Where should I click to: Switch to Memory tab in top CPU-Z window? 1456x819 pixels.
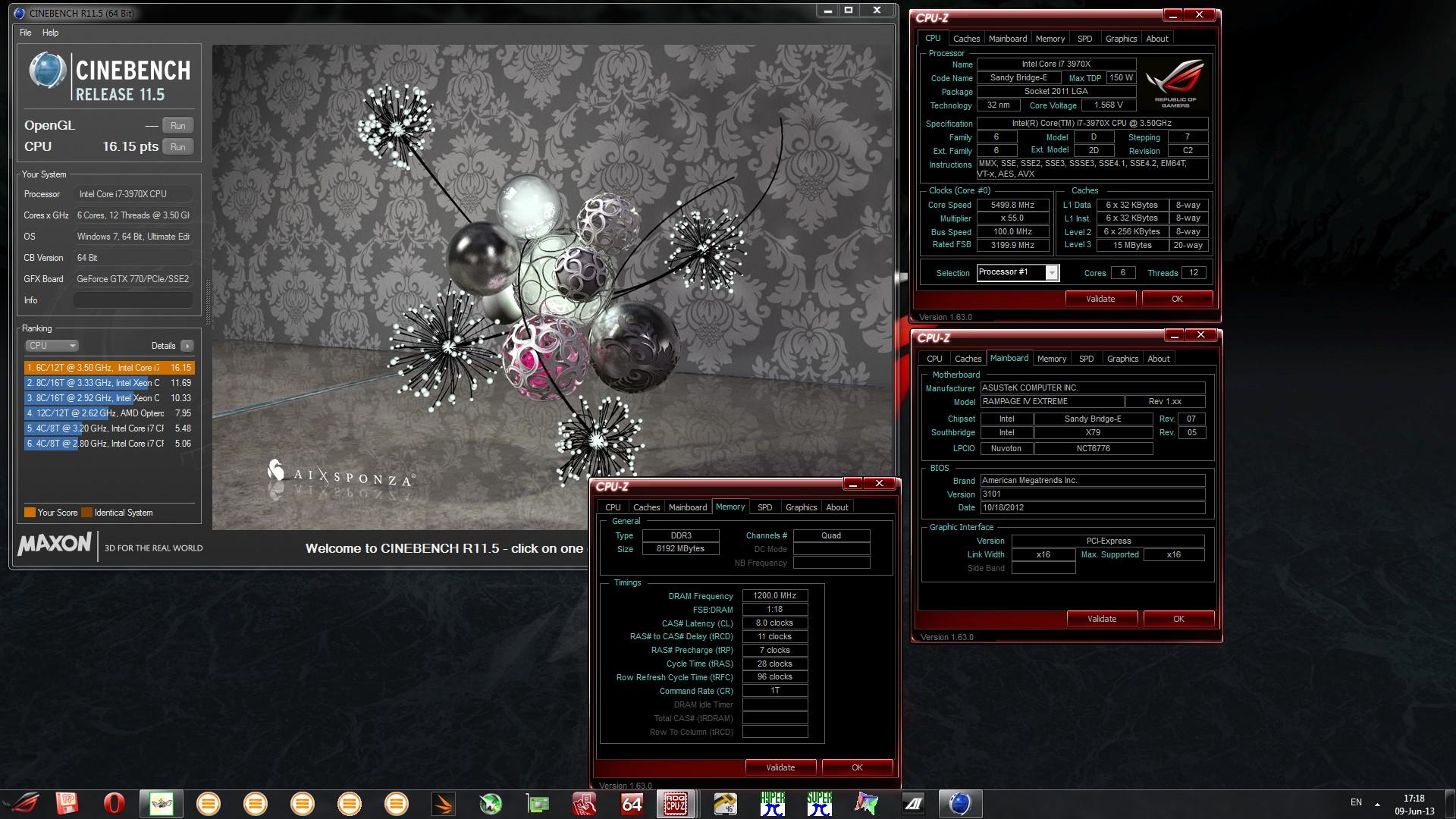click(x=1050, y=39)
